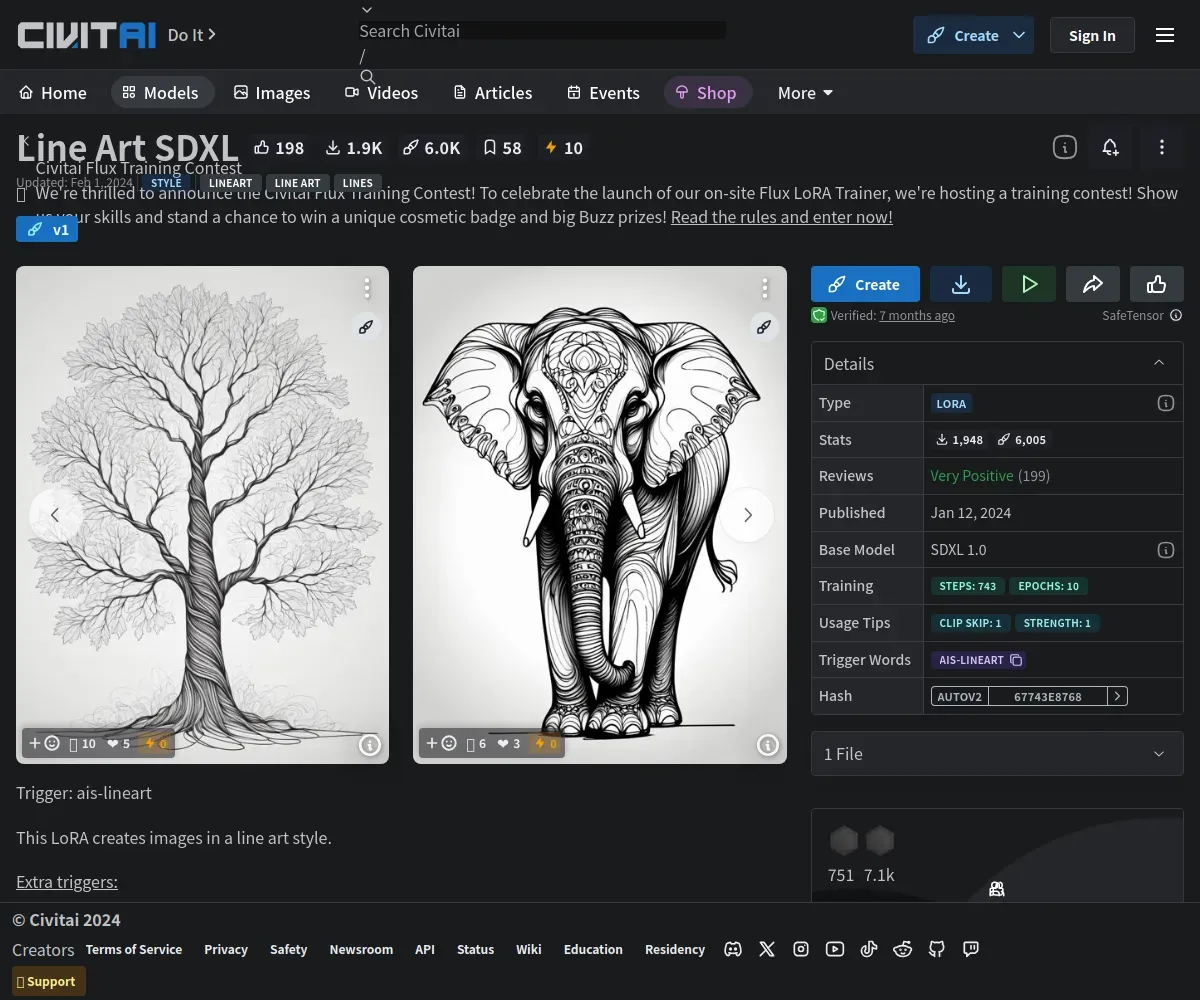Open elephant image three-dot menu
1200x1000 pixels.
tap(765, 288)
